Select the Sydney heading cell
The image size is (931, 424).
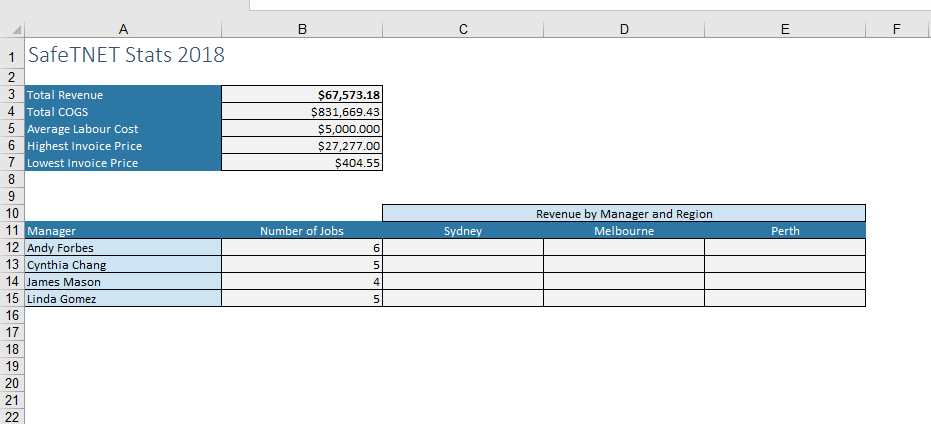pos(463,230)
